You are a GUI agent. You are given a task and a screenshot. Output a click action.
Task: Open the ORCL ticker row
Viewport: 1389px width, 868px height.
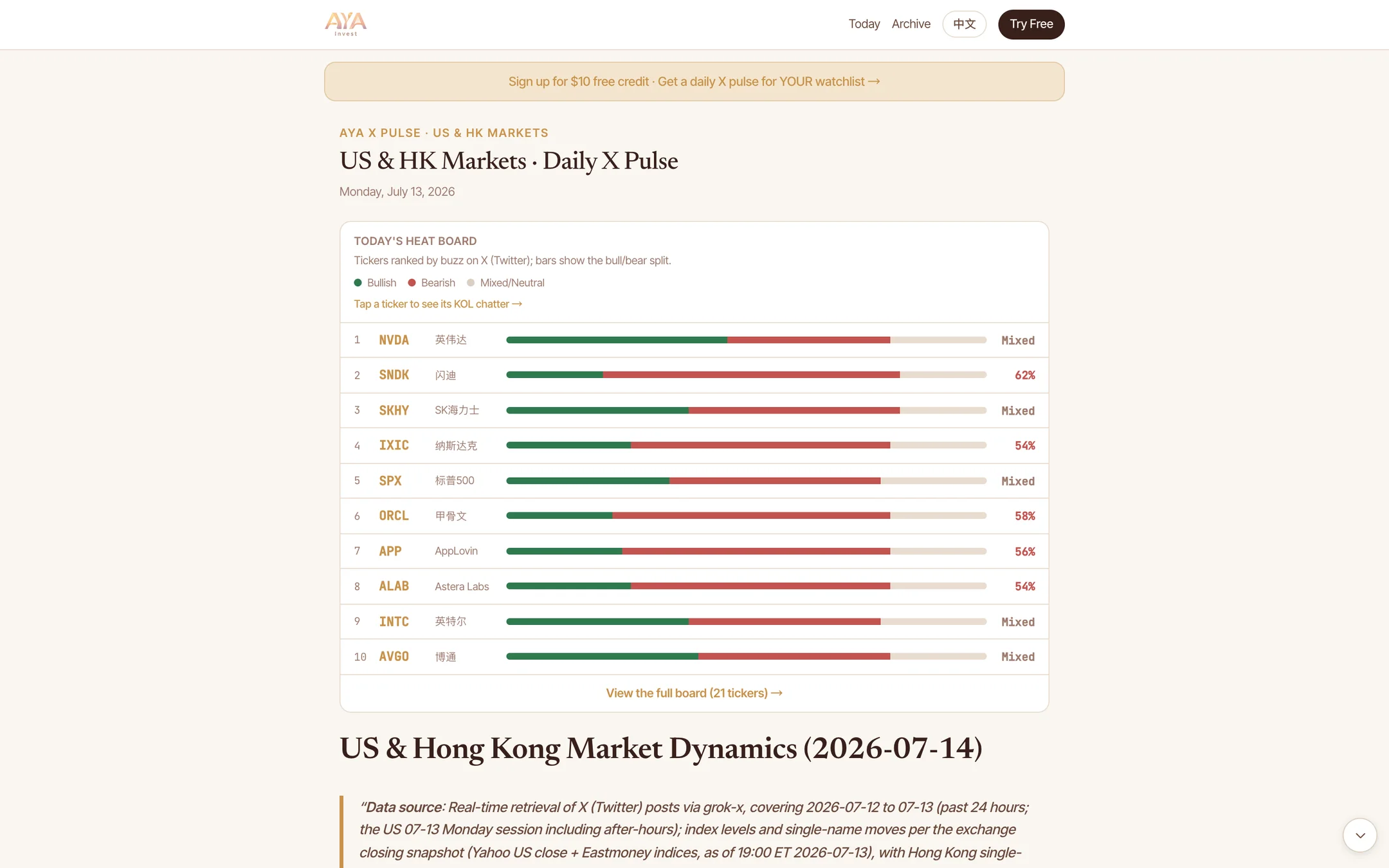click(x=694, y=516)
